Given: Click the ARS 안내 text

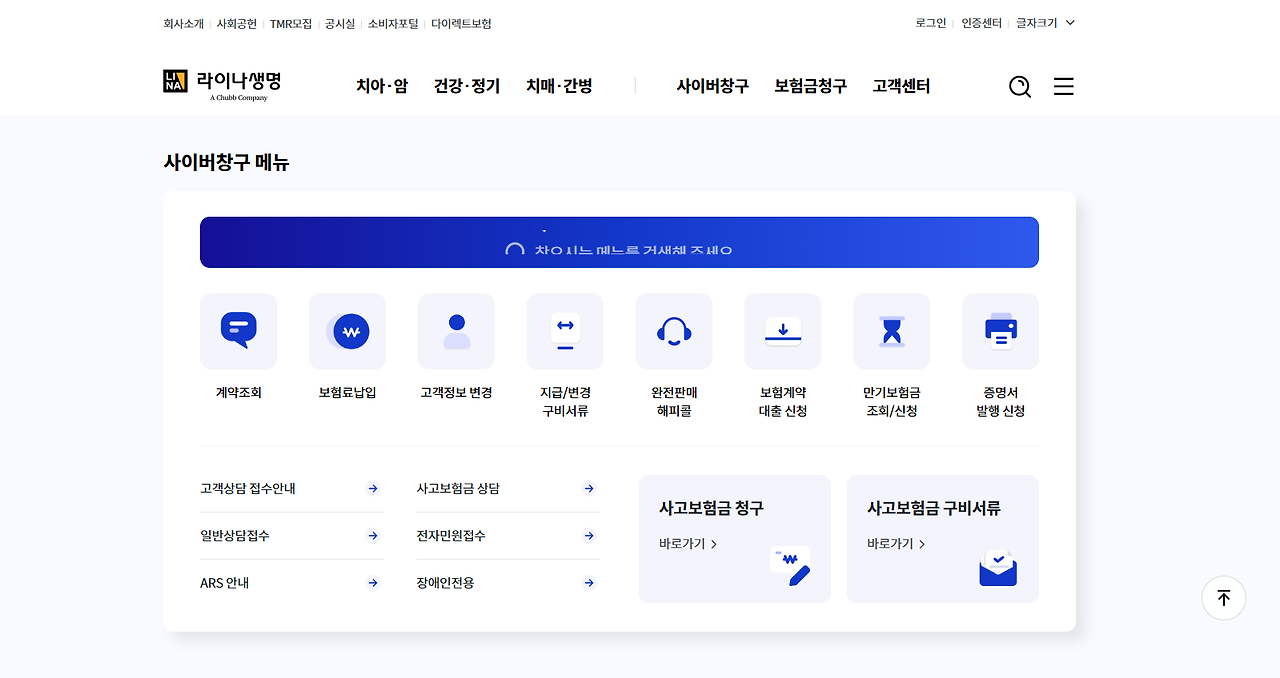Looking at the screenshot, I should tap(225, 583).
